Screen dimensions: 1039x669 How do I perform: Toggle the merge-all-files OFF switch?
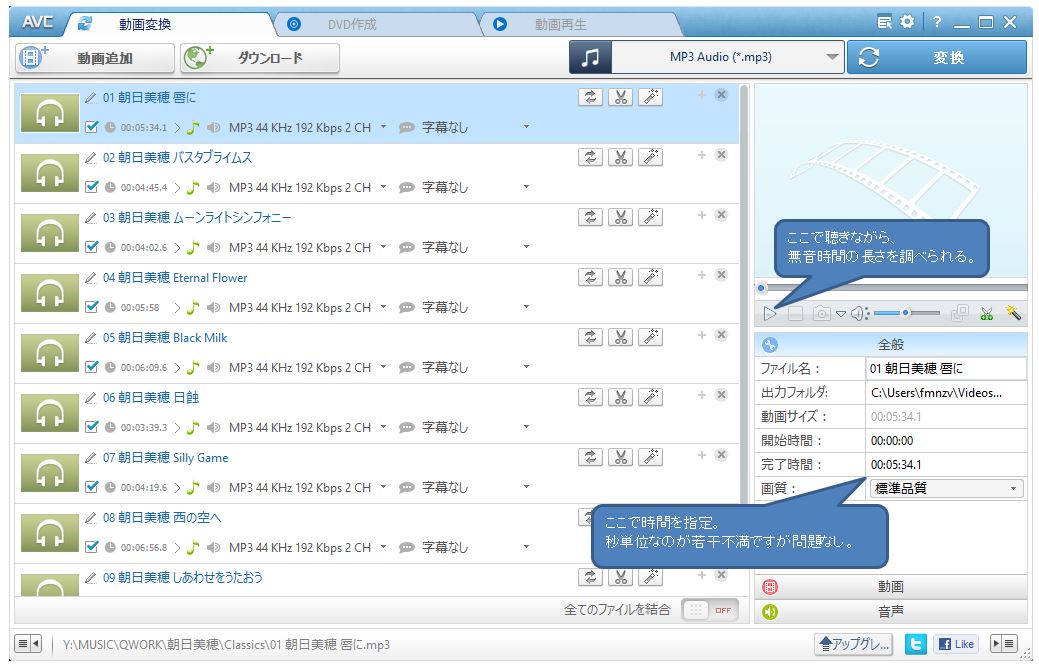709,610
